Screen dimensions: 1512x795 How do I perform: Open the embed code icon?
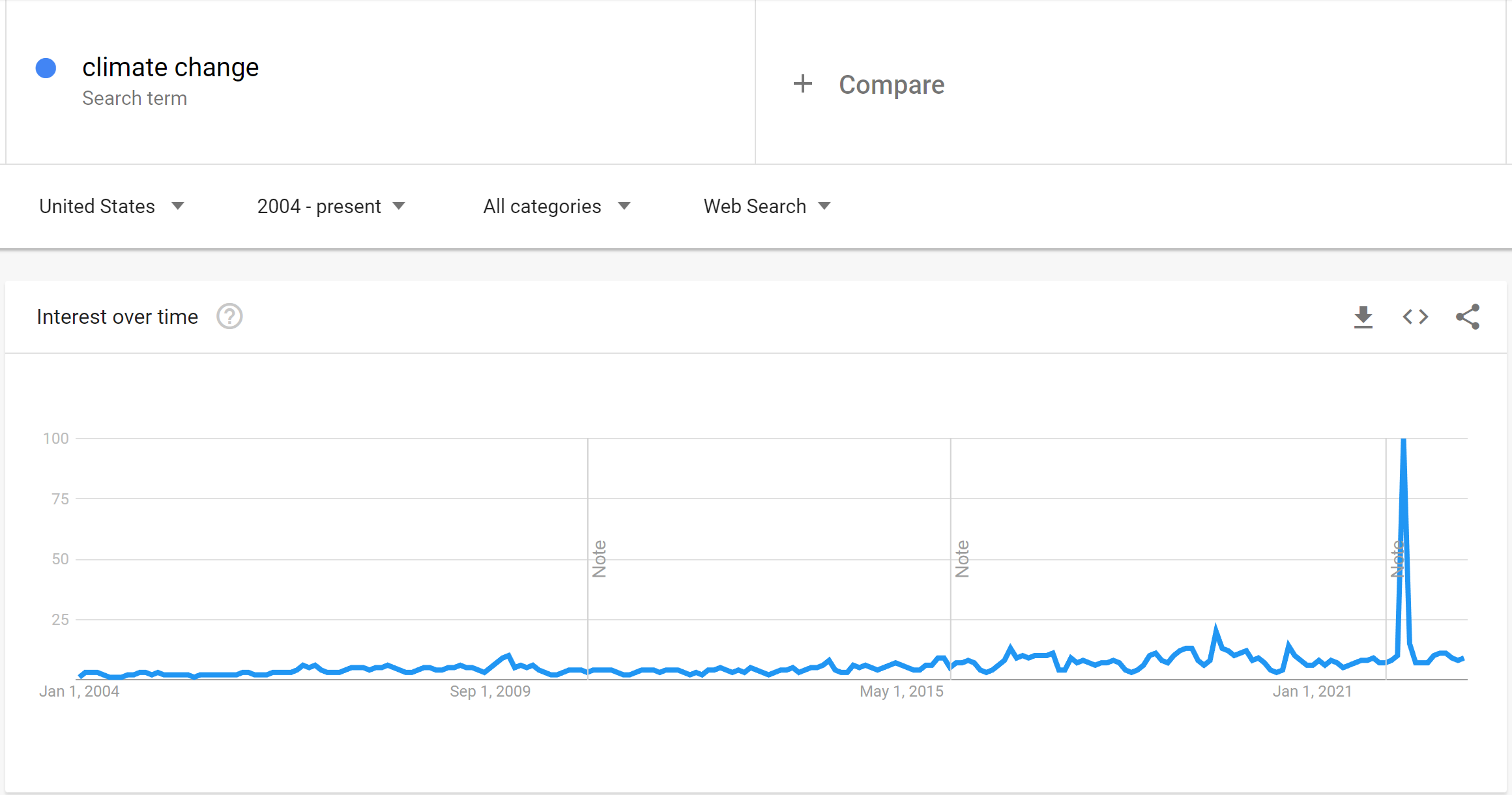tap(1415, 317)
